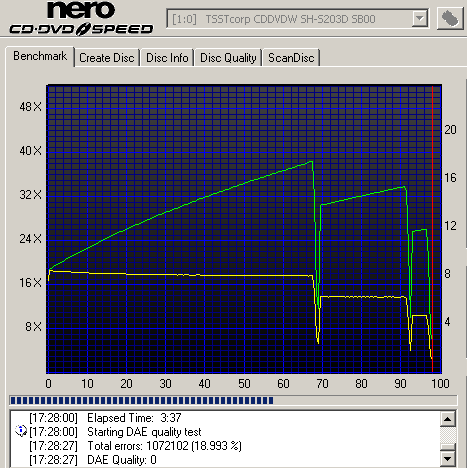Select the Elapsed Time log entry

tap(105, 418)
